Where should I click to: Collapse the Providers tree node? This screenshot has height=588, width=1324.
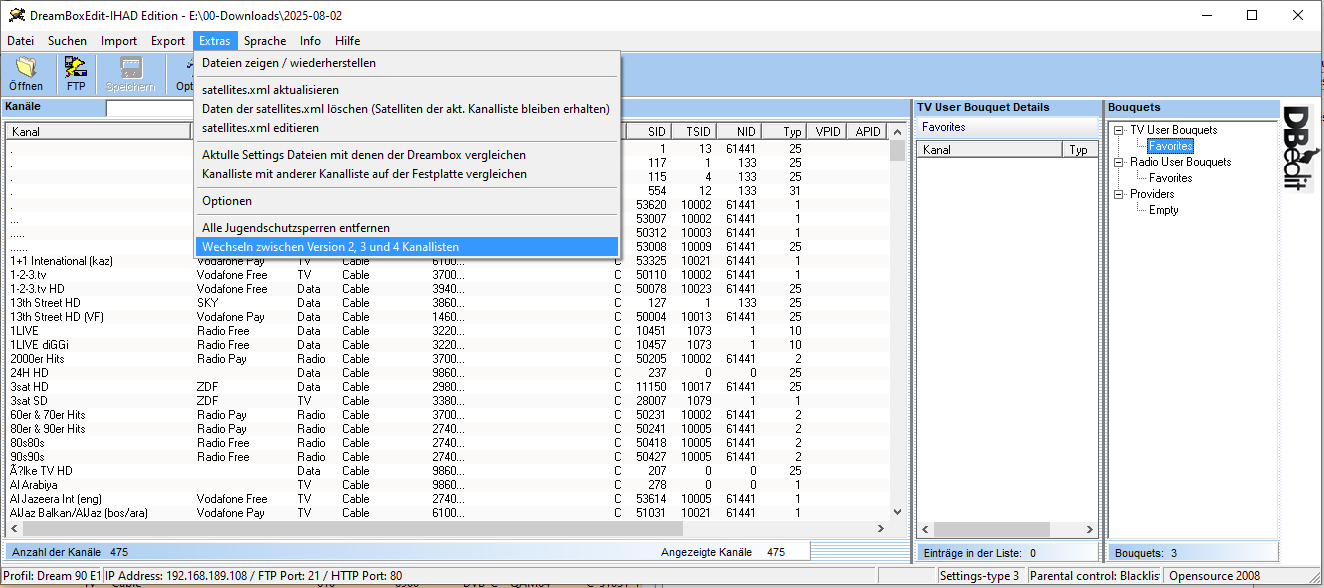point(1119,194)
